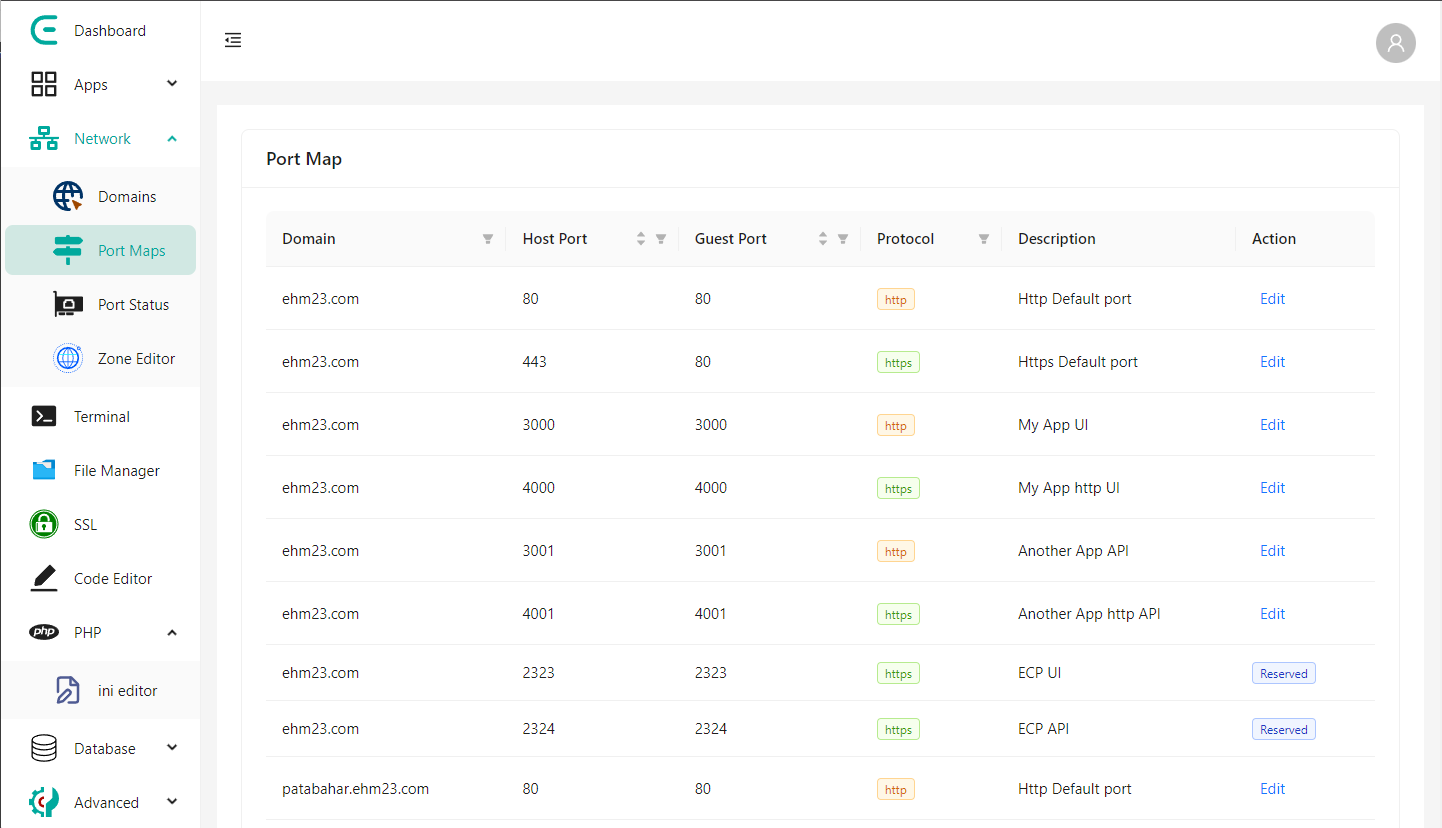Open ini editor menu item
Screen dimensions: 1442x828
[127, 691]
